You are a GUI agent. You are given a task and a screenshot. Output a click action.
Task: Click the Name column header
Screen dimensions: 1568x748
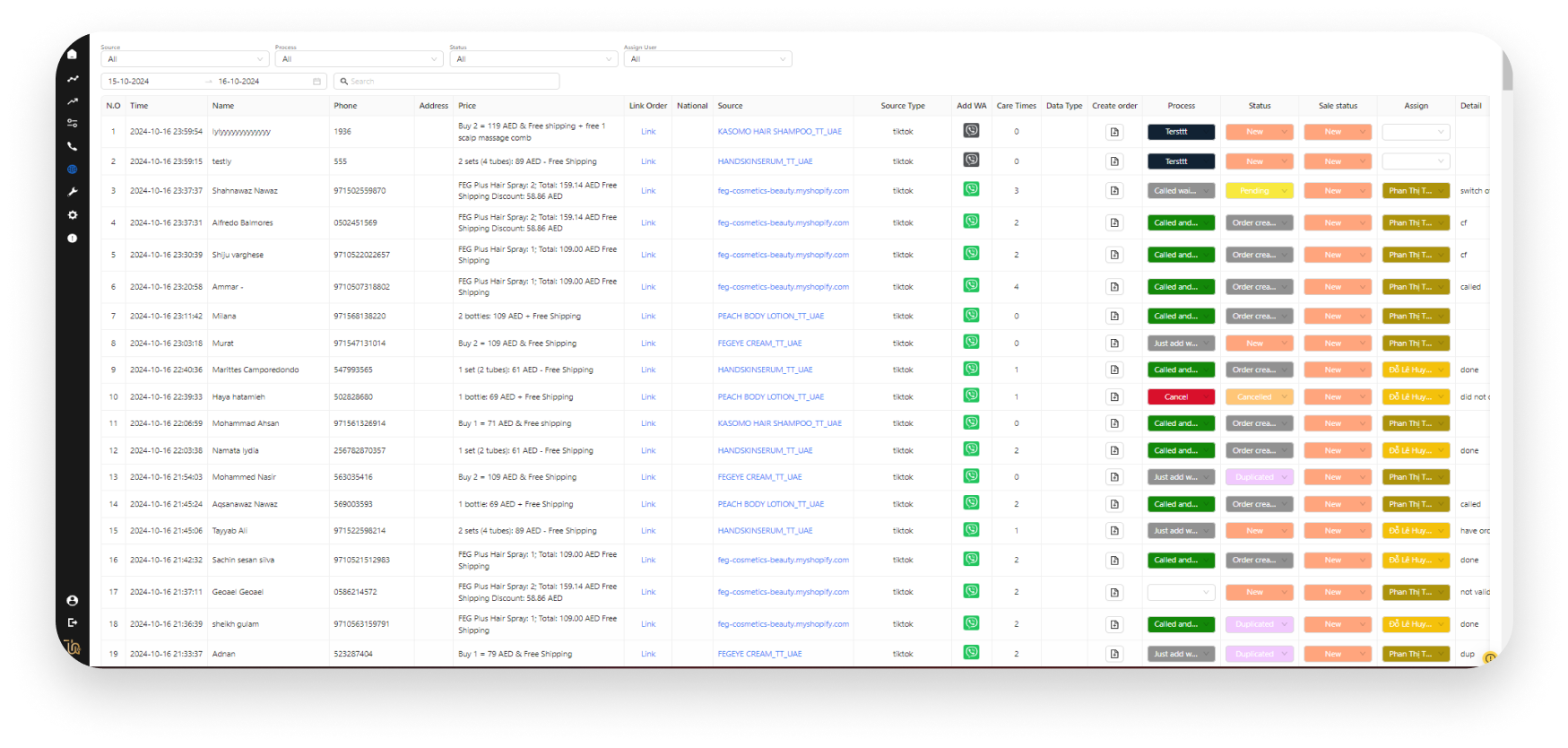223,106
